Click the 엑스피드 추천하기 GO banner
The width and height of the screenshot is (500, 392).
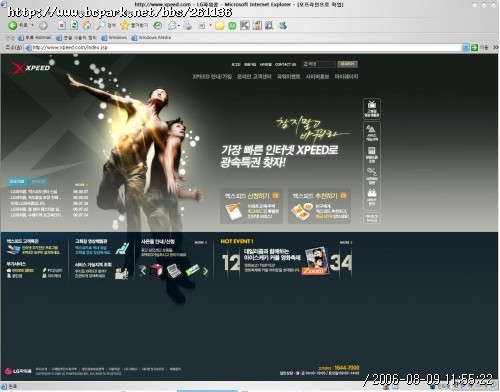(x=319, y=206)
